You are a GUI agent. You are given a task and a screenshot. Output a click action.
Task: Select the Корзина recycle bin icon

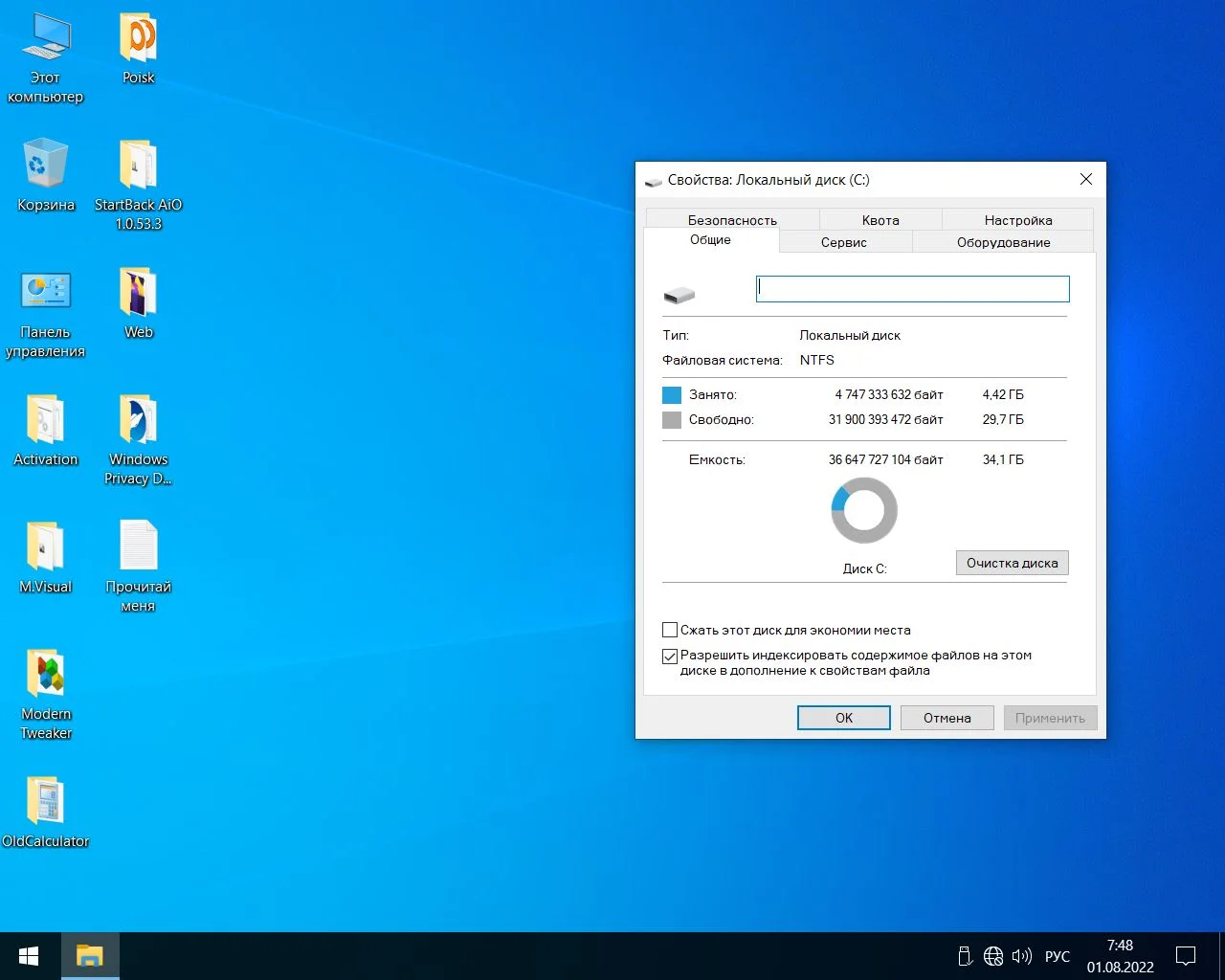pyautogui.click(x=45, y=176)
